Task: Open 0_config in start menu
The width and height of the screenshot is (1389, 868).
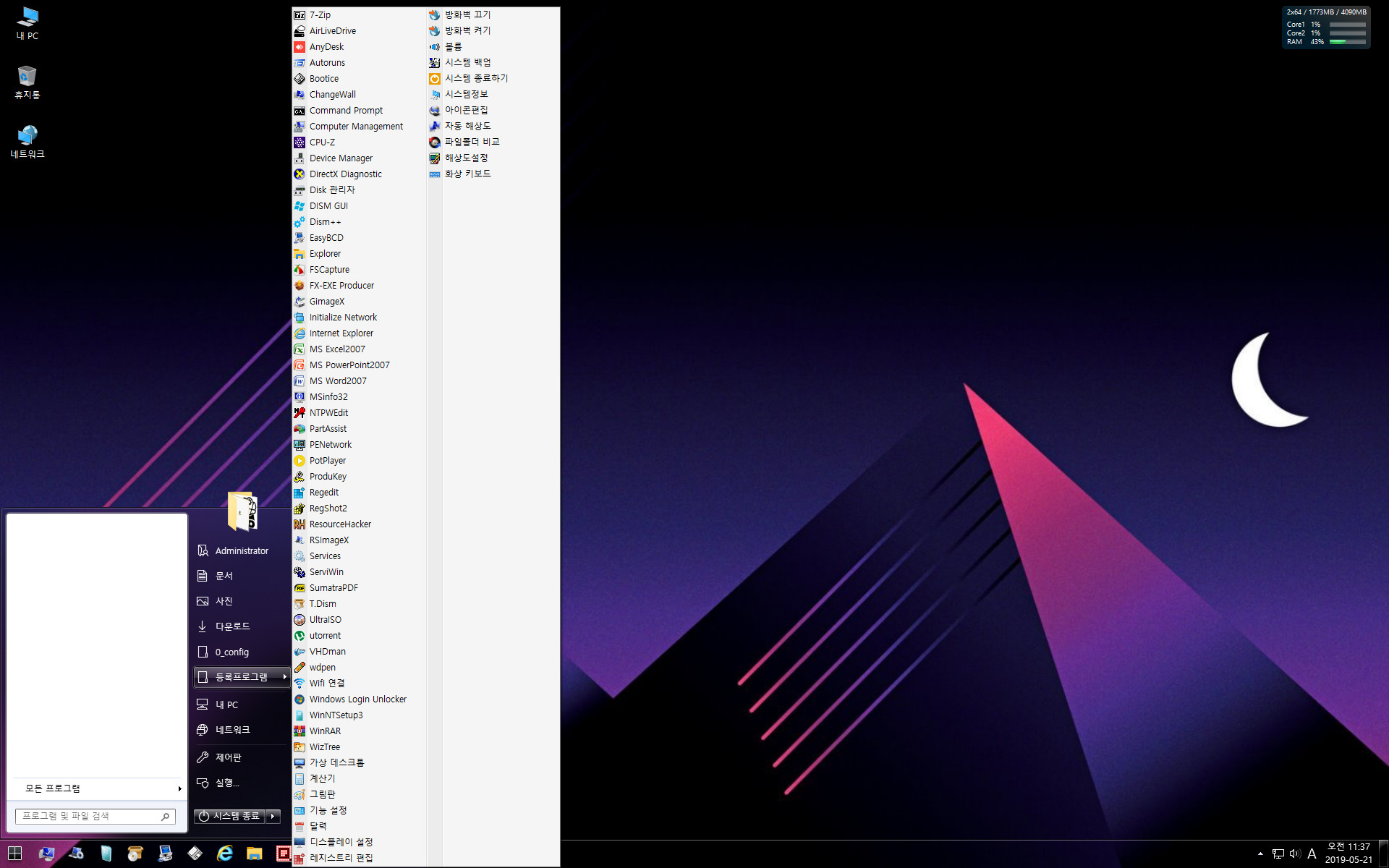Action: coord(242,652)
